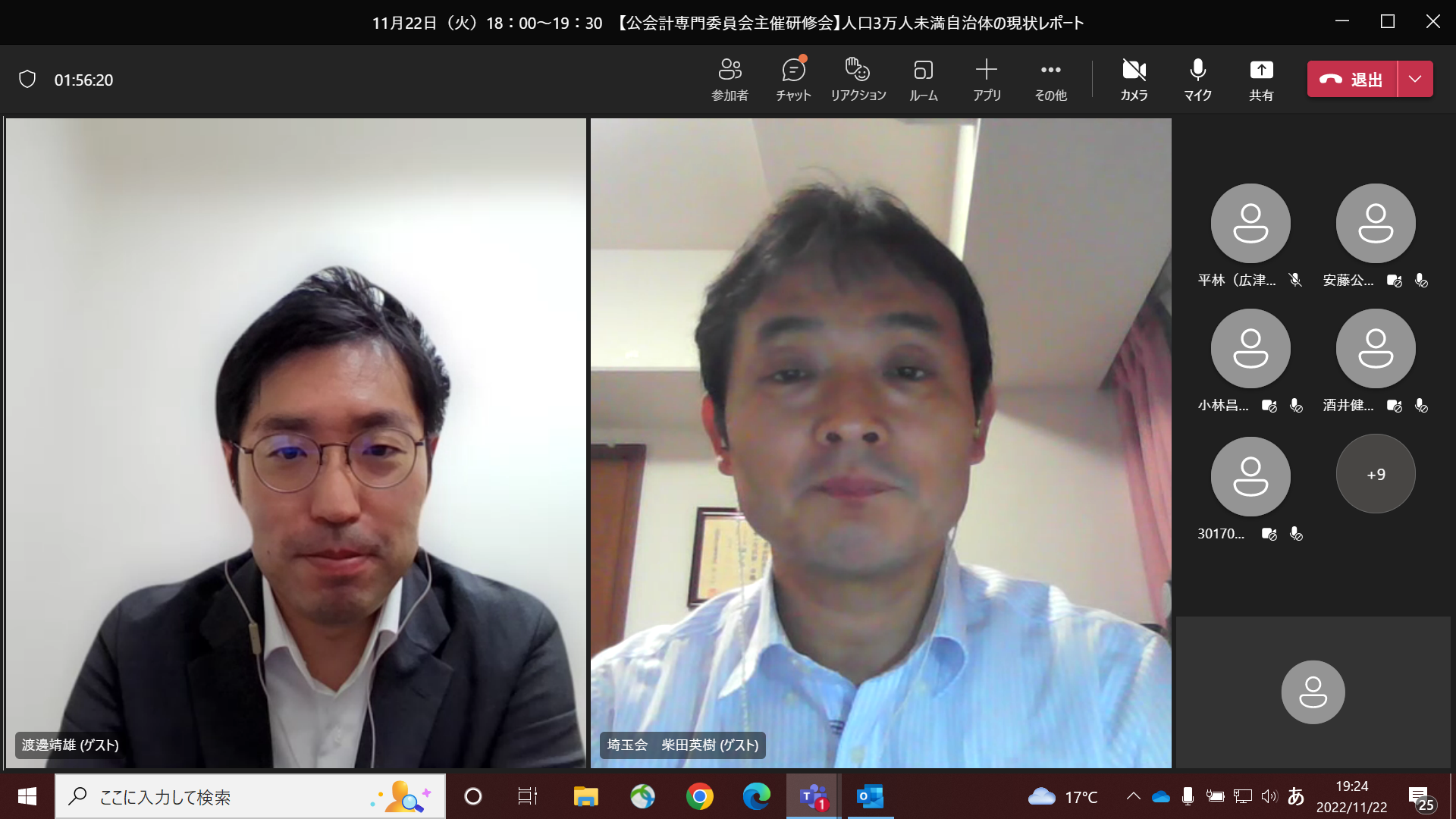Click the mic icon next to 酒井健
This screenshot has height=819, width=1456.
pyautogui.click(x=1421, y=406)
